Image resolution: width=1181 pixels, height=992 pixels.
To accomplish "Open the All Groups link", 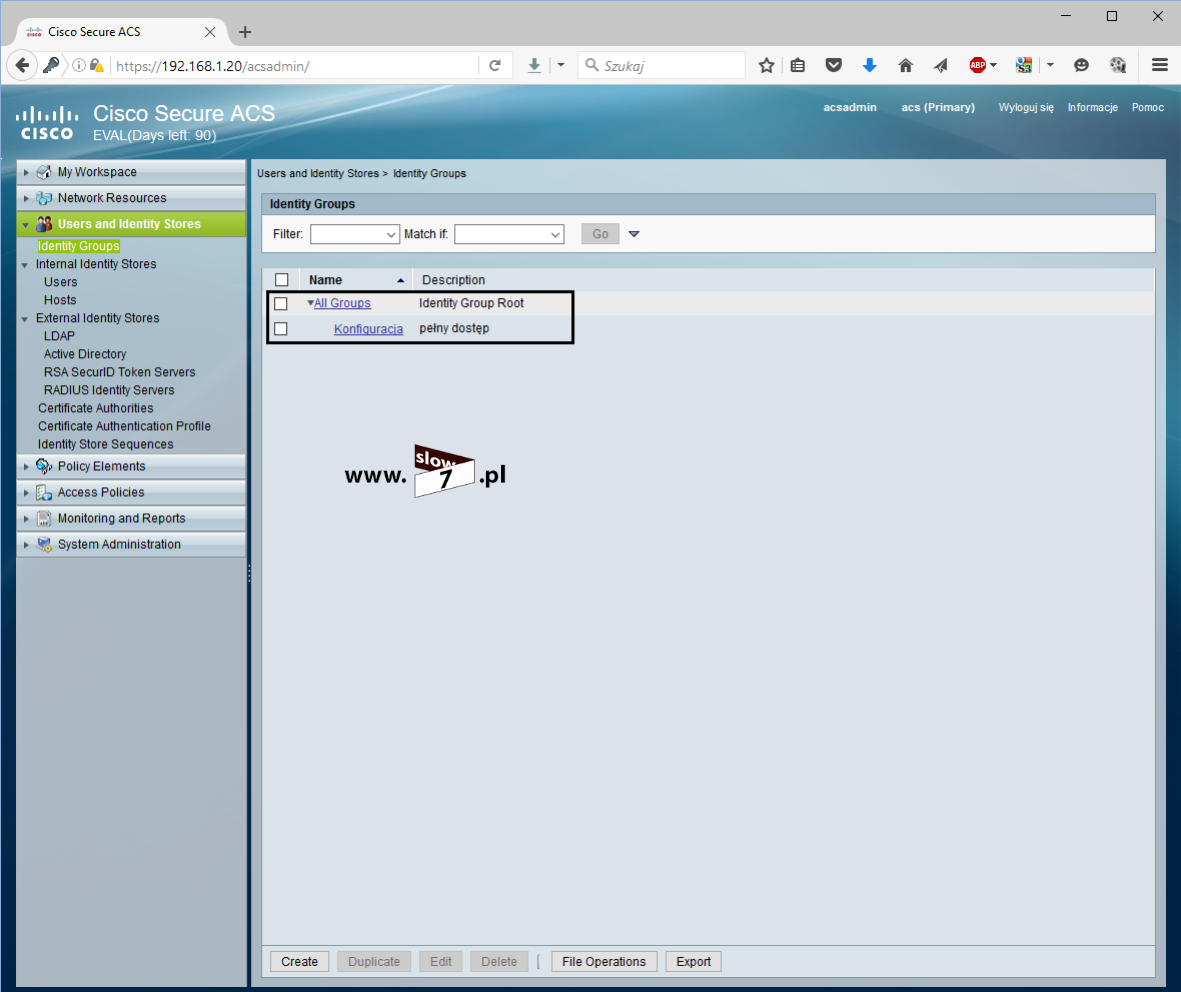I will (343, 303).
